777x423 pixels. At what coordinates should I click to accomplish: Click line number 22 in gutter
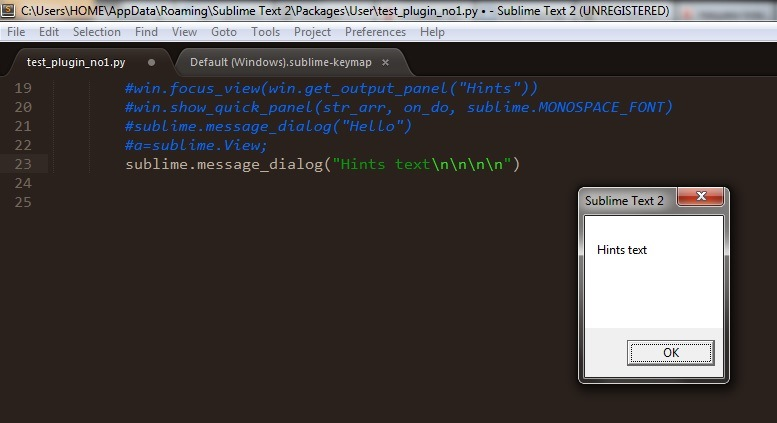(23, 145)
